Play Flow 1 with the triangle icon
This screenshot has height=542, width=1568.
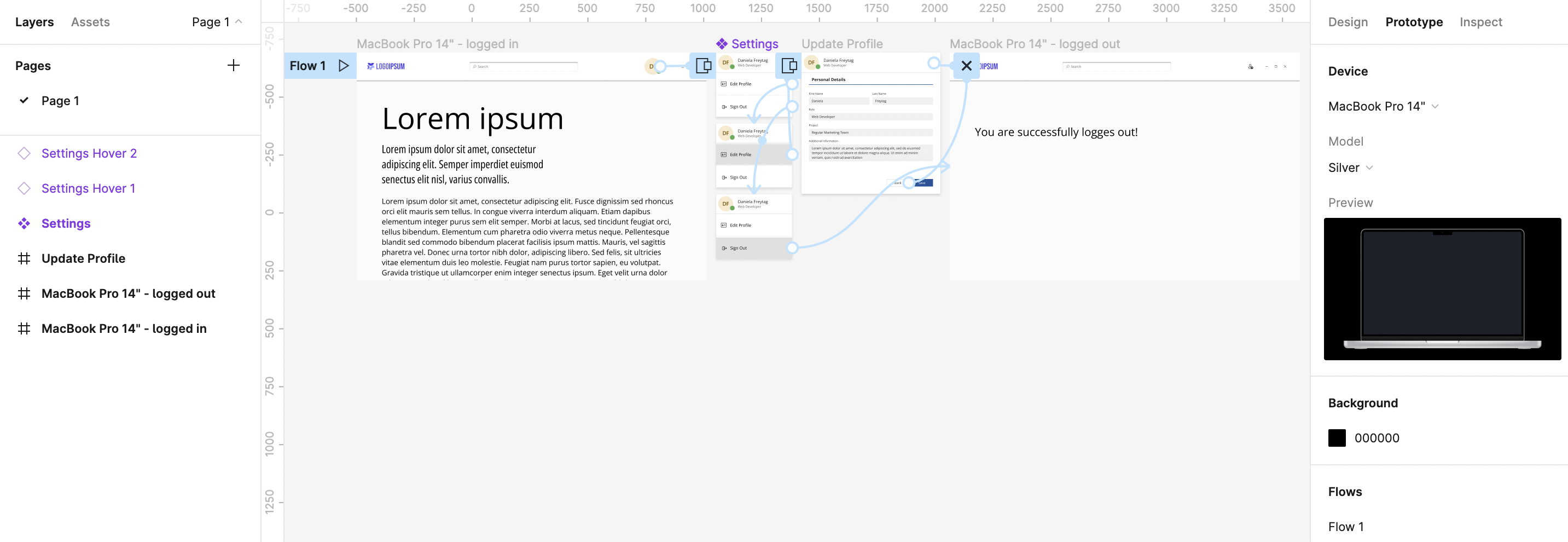343,66
